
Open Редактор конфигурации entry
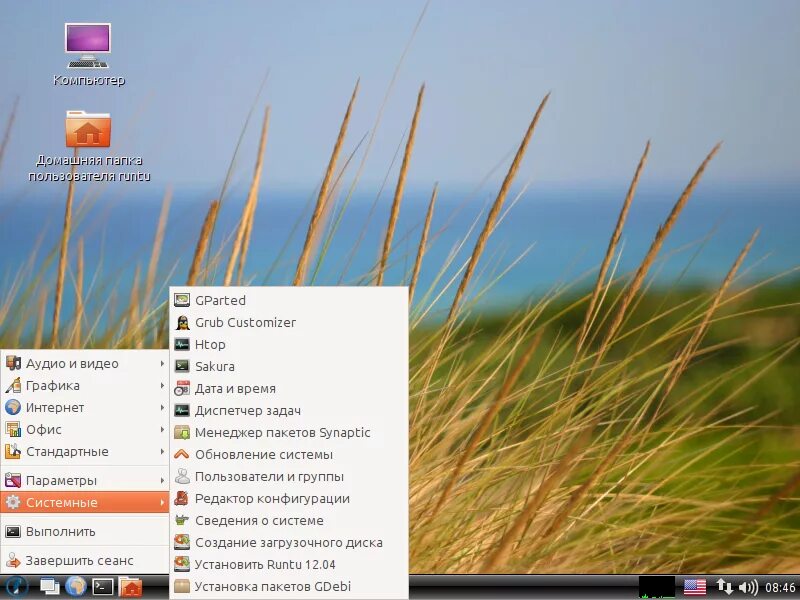[x=289, y=498]
